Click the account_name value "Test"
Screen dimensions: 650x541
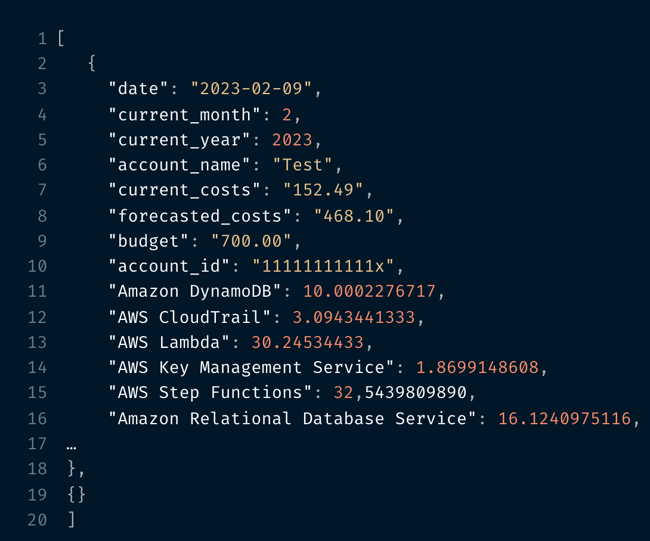pyautogui.click(x=303, y=165)
